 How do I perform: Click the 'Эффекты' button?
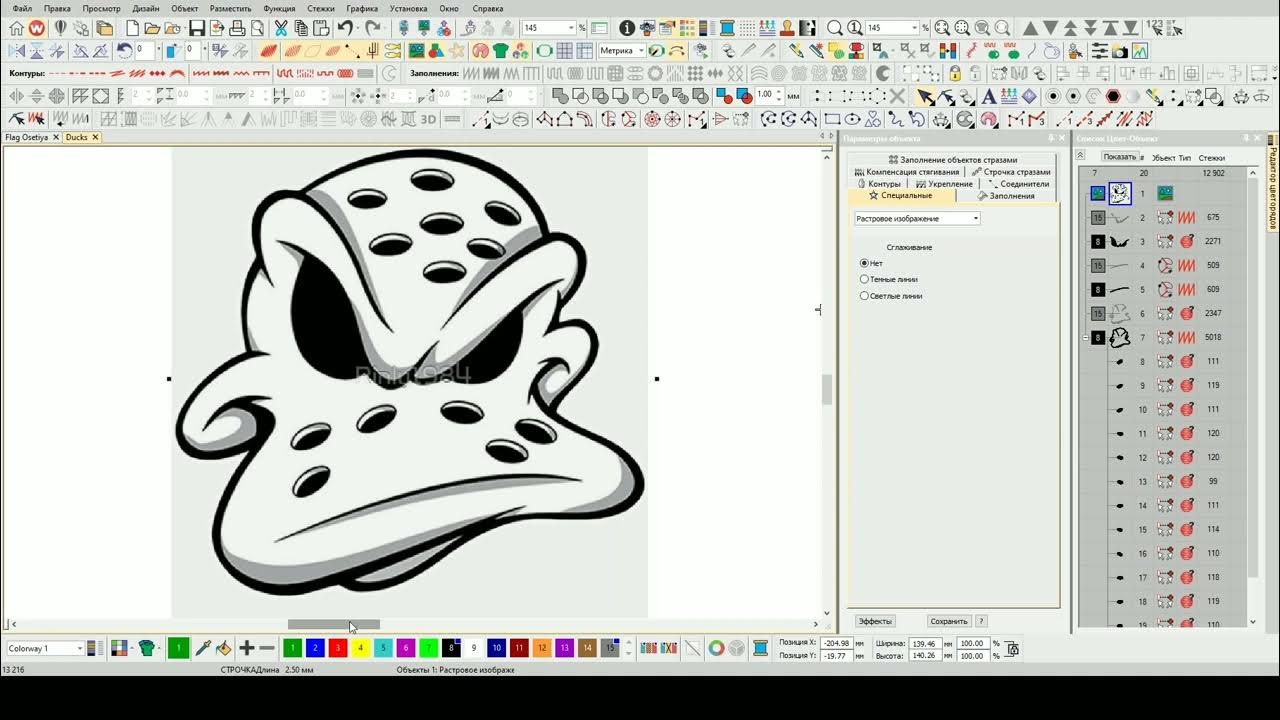coord(875,621)
